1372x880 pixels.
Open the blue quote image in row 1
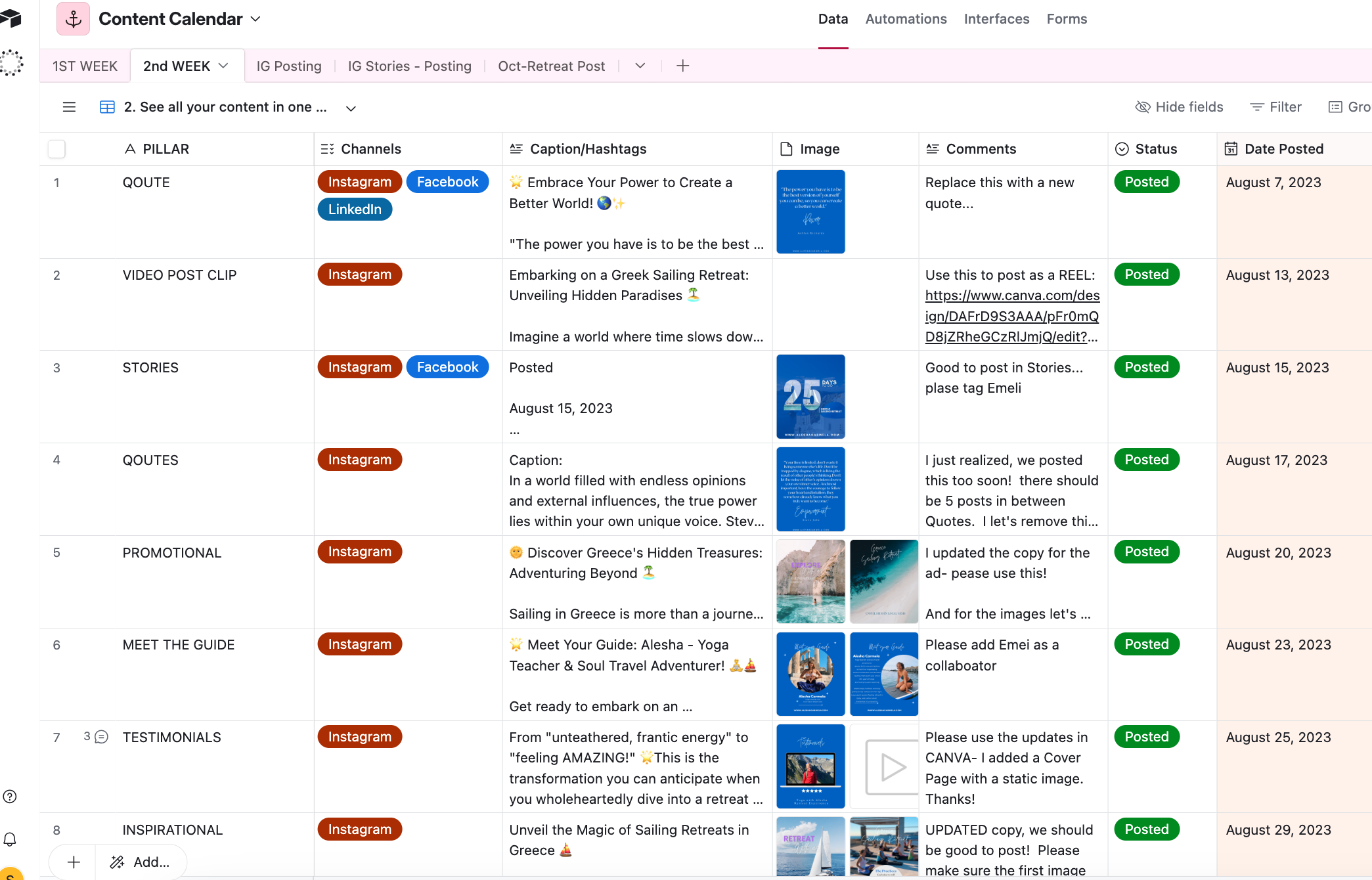point(810,211)
